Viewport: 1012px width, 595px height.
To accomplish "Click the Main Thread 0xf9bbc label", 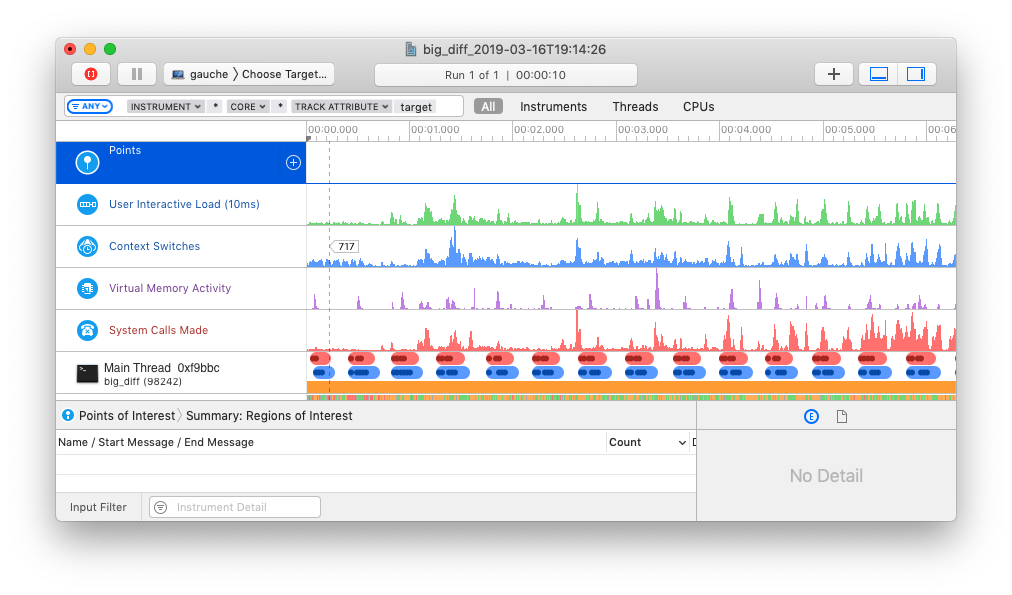I will tap(161, 368).
